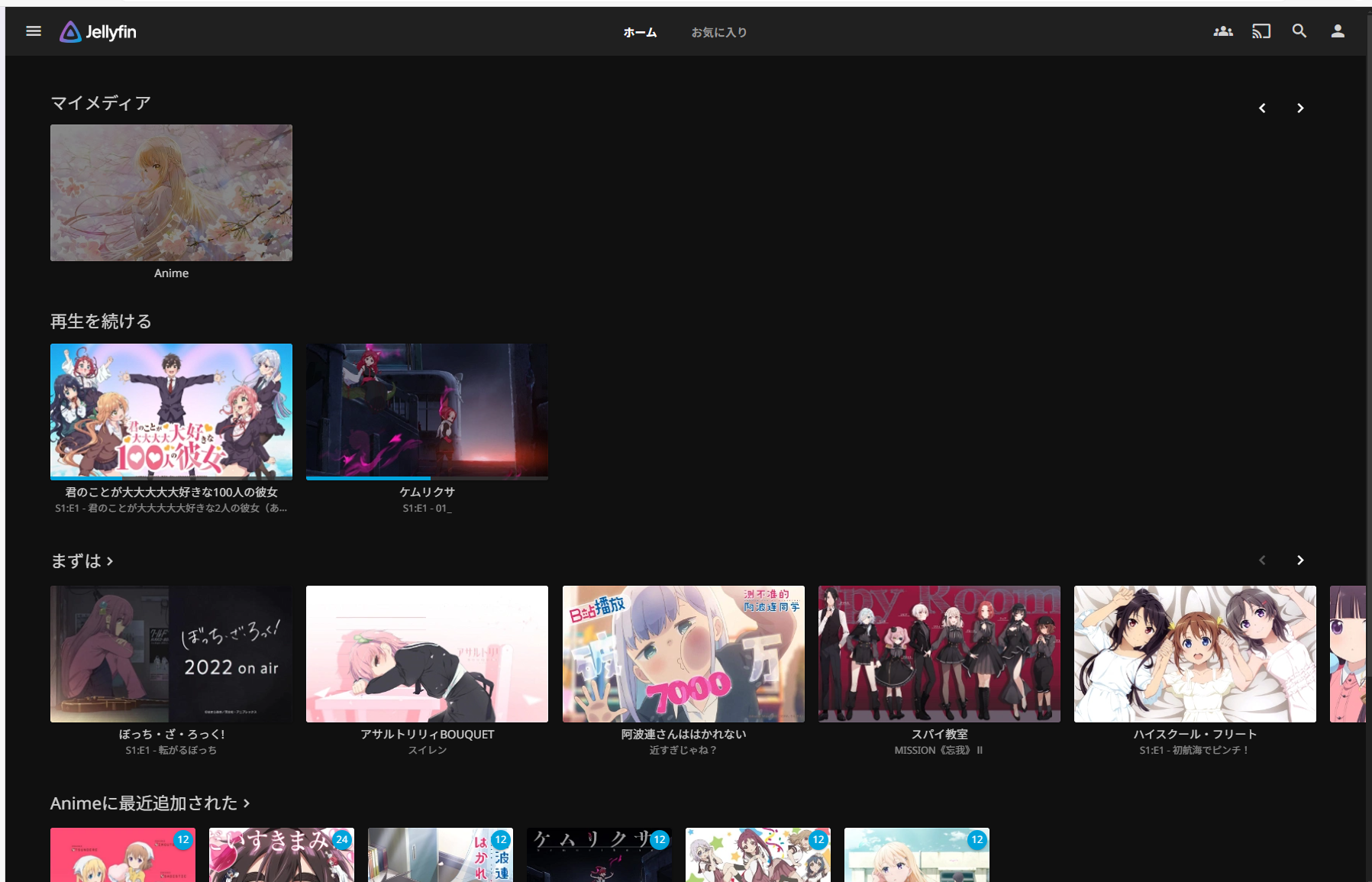This screenshot has width=1372, height=882.
Task: Switch to the お気に入り tab
Action: tap(718, 32)
